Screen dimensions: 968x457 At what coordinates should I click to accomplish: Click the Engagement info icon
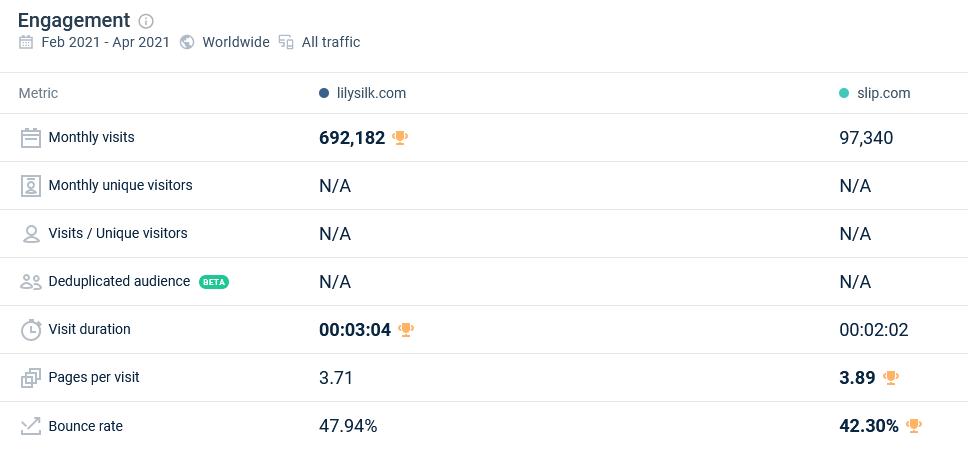click(x=146, y=21)
